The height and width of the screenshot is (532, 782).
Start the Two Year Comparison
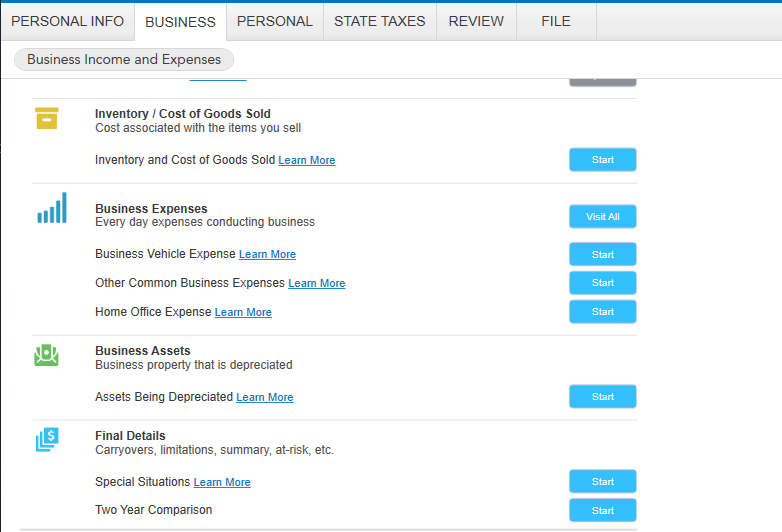coord(602,511)
